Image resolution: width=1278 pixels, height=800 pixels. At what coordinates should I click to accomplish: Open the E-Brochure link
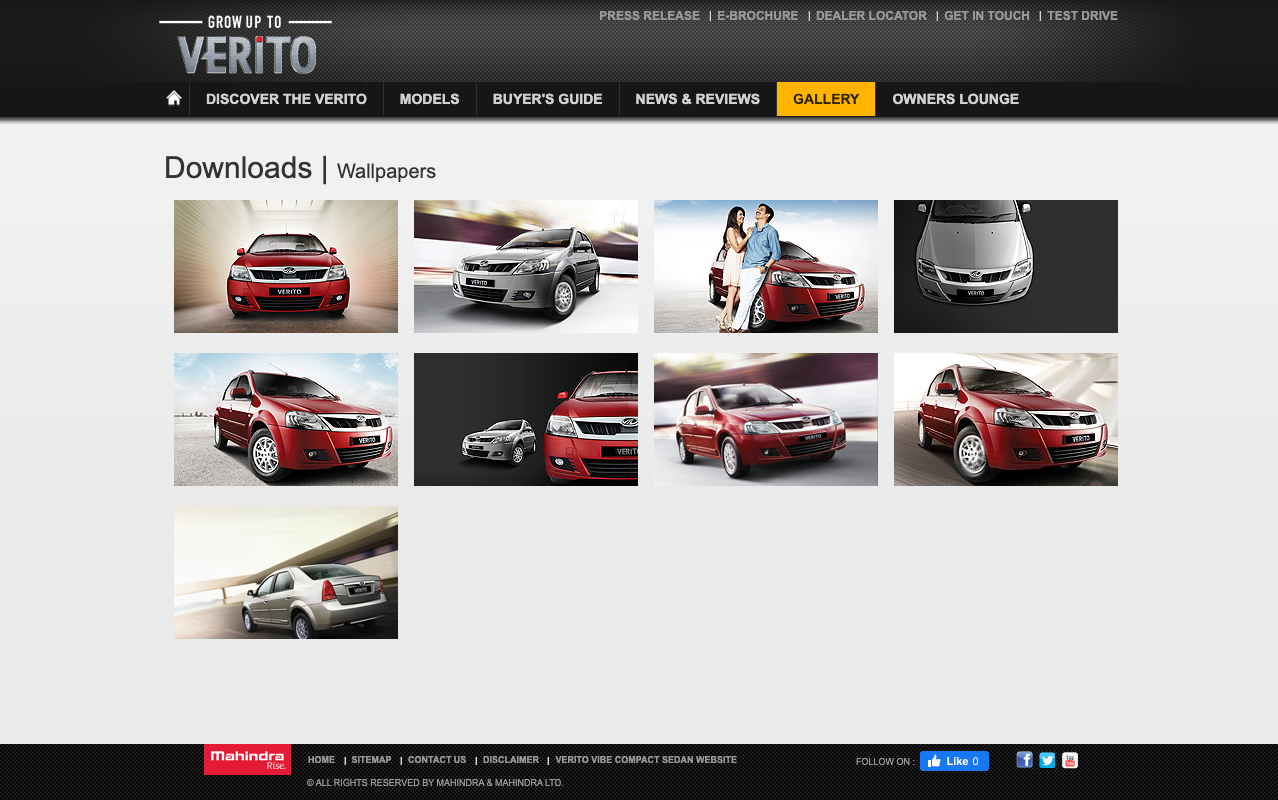pos(757,16)
